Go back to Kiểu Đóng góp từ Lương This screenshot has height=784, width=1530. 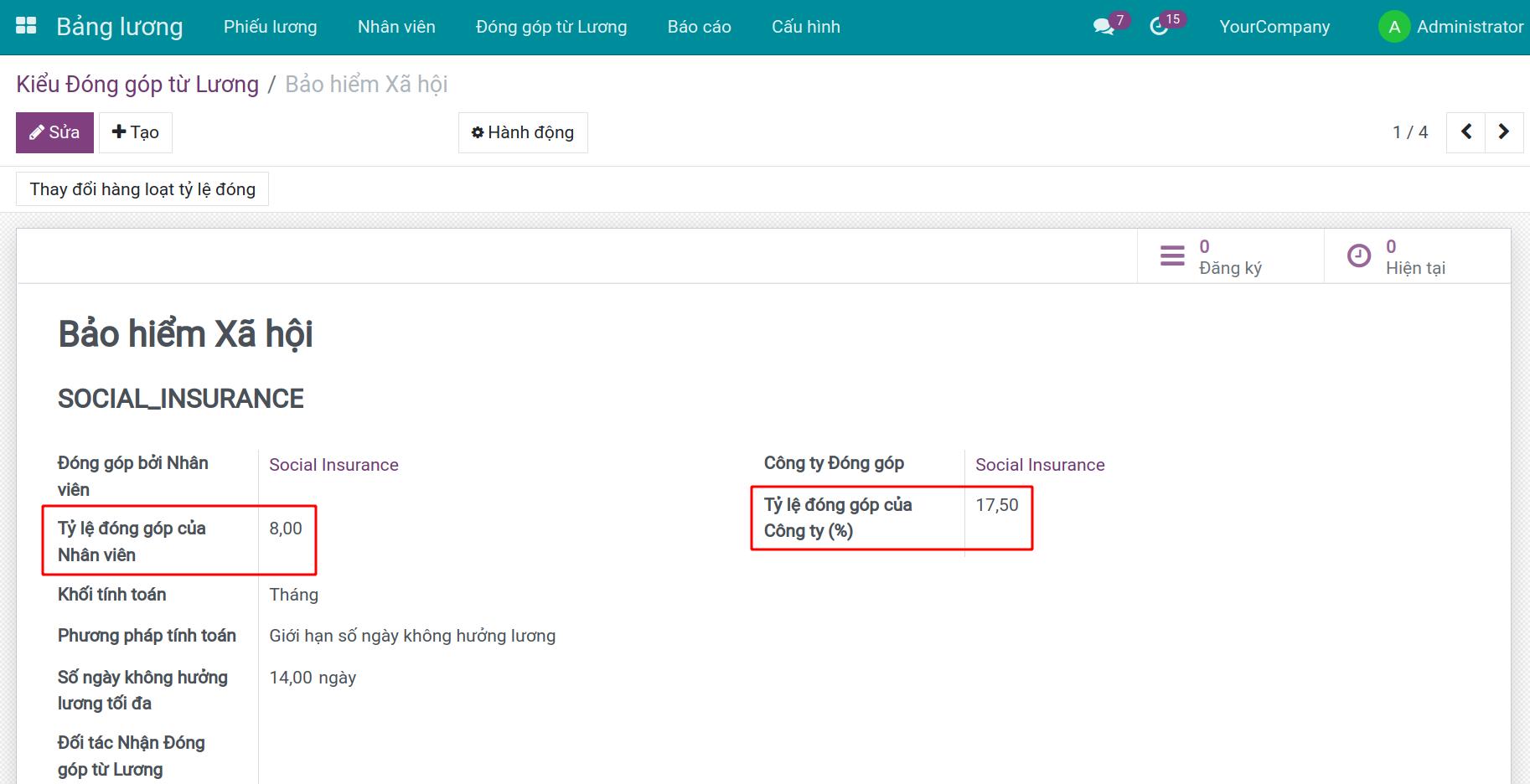click(x=137, y=85)
